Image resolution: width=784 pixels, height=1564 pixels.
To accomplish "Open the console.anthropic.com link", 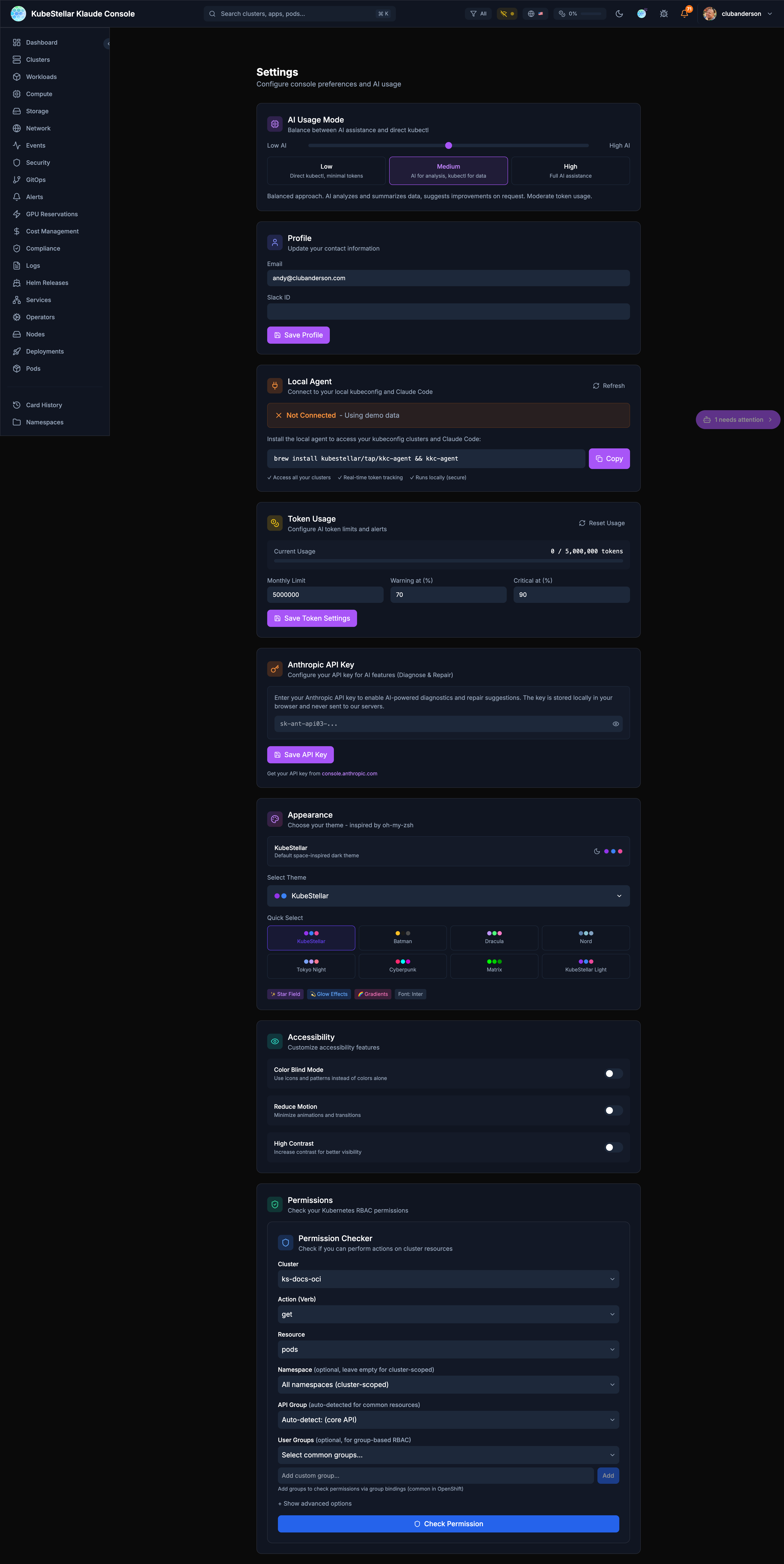I will [350, 773].
